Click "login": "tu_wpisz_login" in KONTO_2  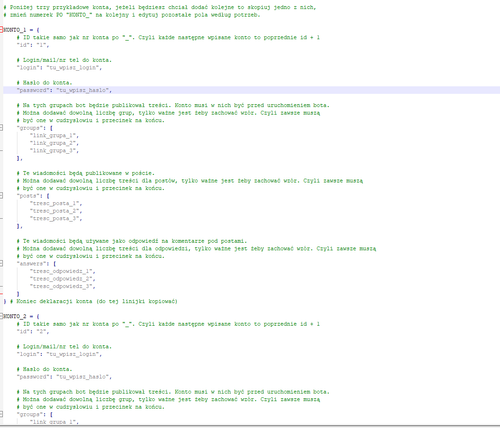tap(59, 354)
